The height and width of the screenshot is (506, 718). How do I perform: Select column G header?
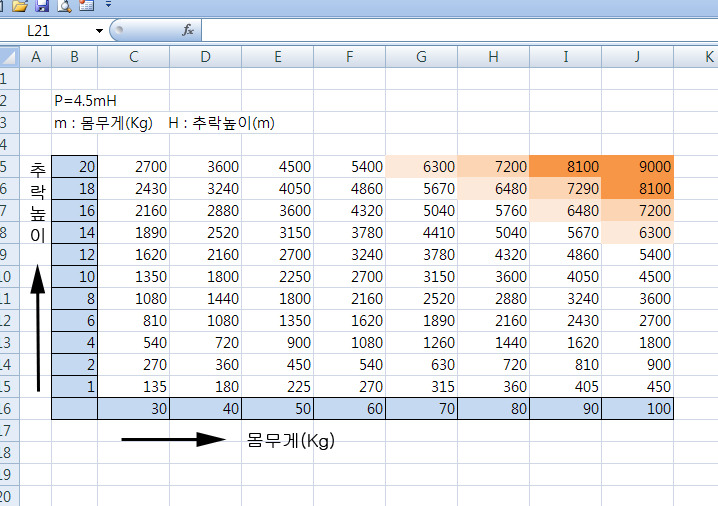point(421,57)
